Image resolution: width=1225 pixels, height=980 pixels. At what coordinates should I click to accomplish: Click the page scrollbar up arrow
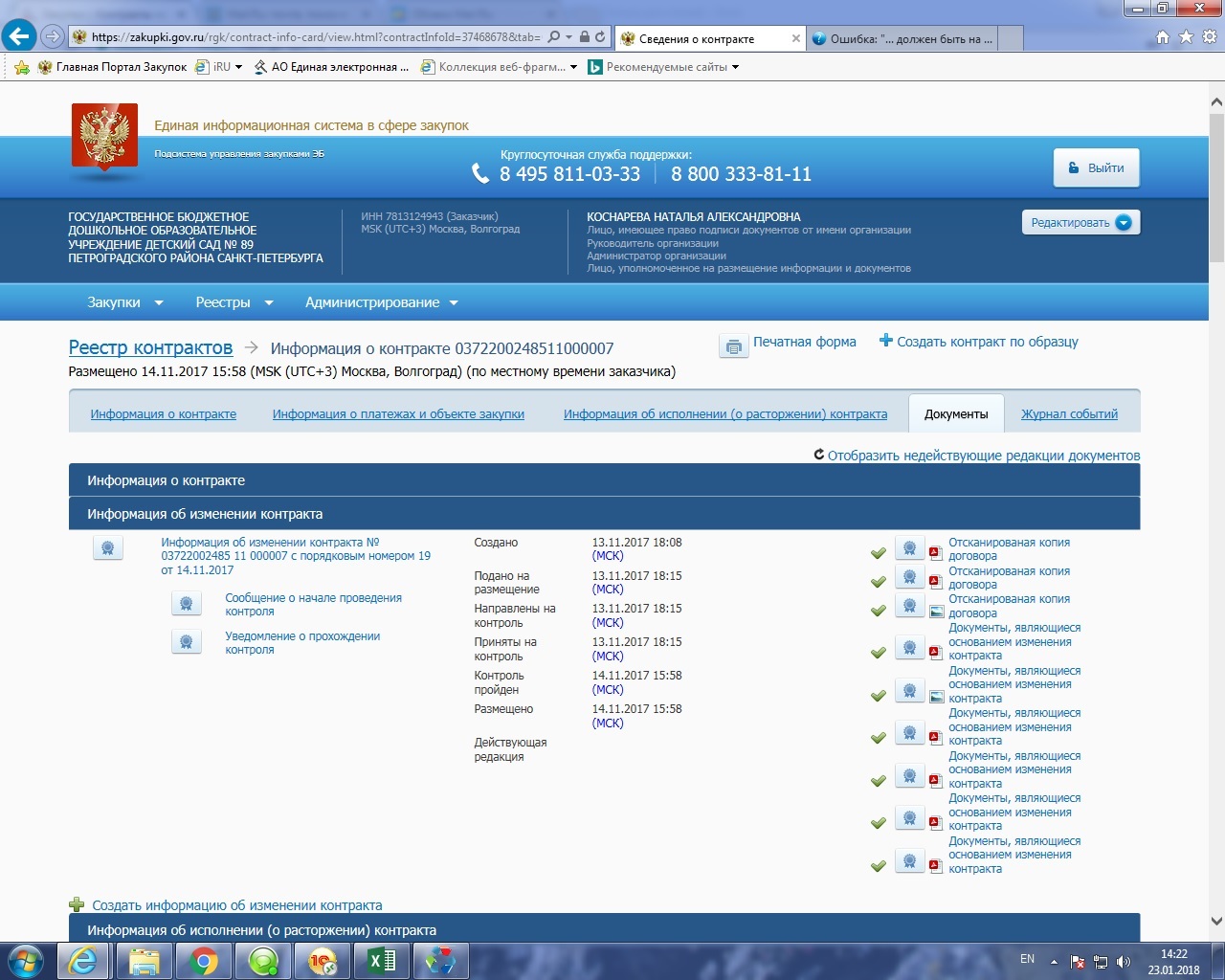pyautogui.click(x=1216, y=102)
